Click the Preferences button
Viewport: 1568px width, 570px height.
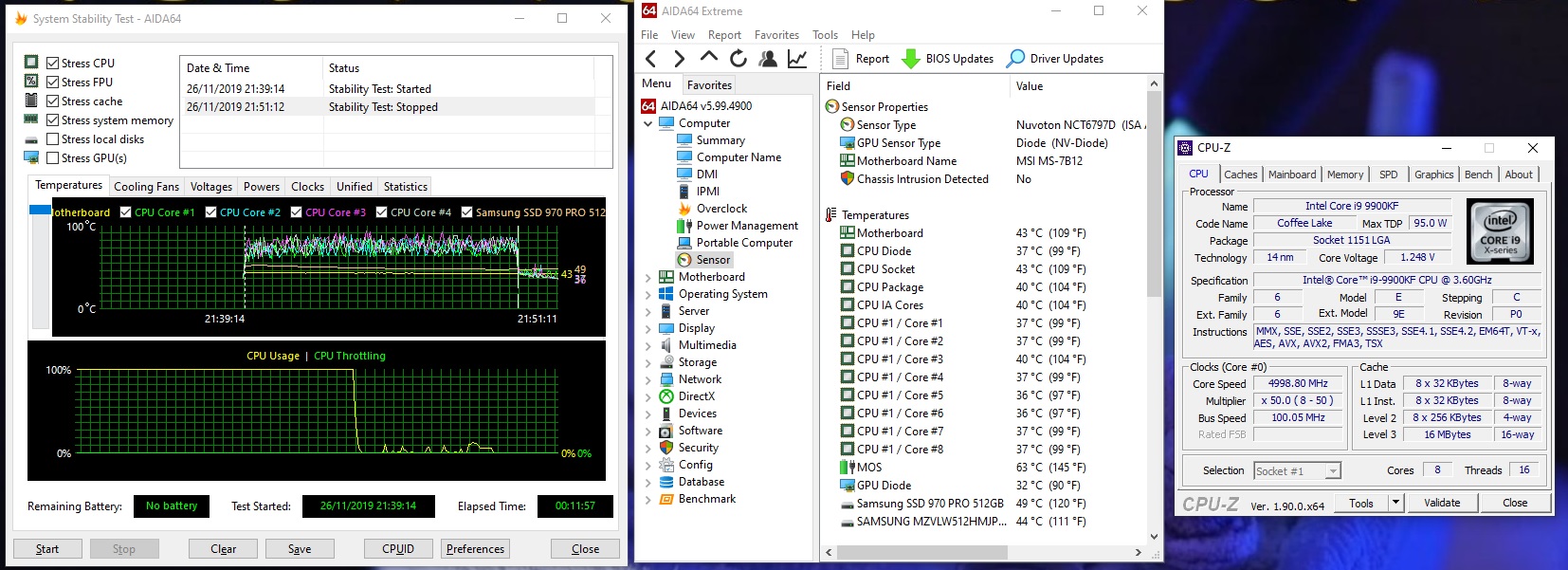pos(475,549)
